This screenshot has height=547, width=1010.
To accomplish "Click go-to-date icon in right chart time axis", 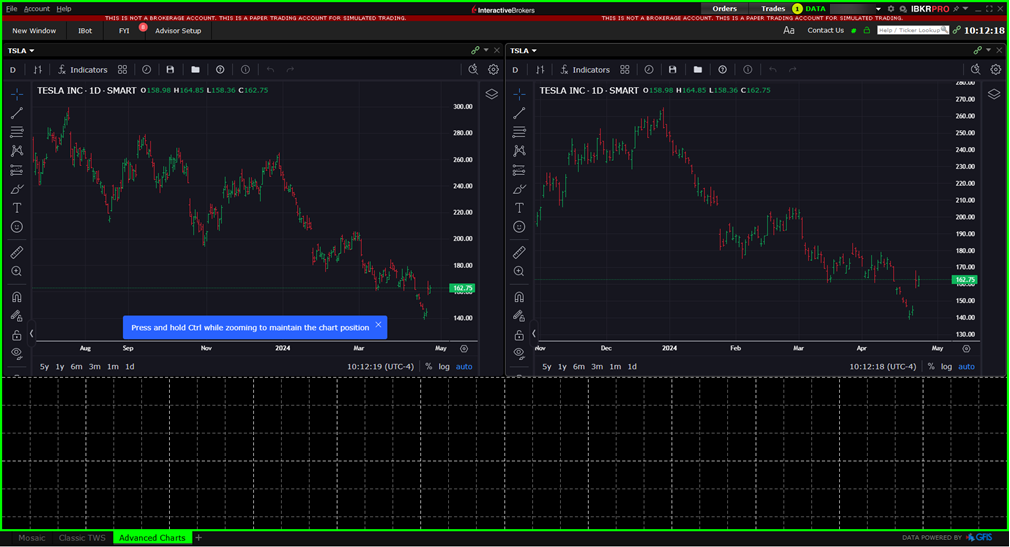I will tap(966, 349).
